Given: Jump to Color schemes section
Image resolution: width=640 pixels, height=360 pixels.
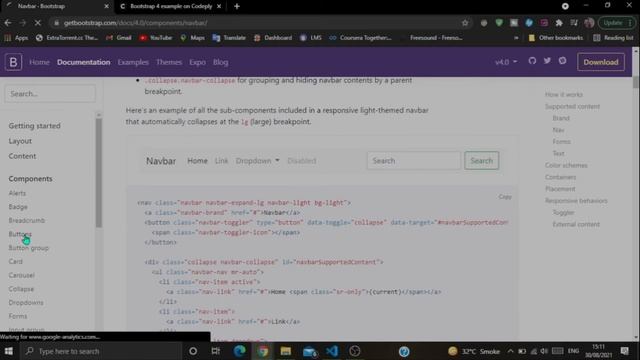Looking at the screenshot, I should click(566, 165).
